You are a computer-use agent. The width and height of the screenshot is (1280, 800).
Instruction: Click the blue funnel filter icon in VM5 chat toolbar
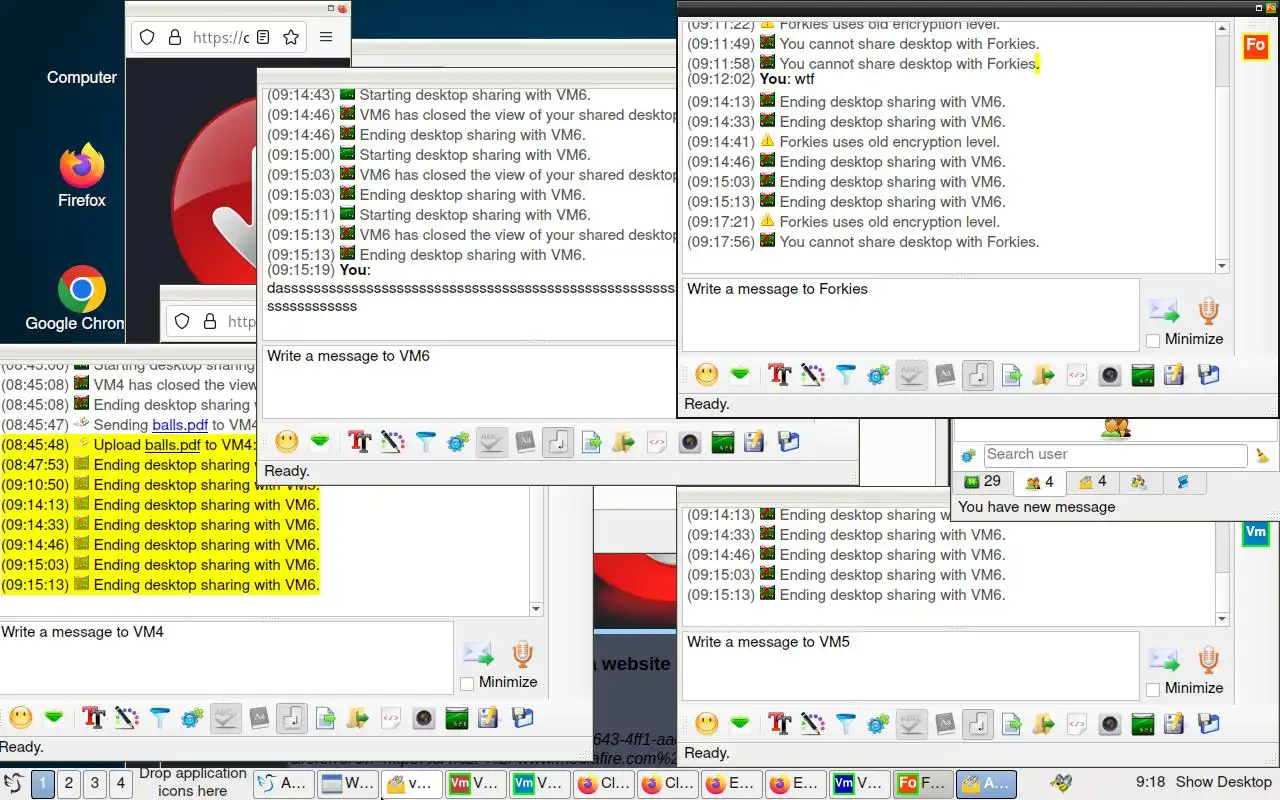[845, 724]
